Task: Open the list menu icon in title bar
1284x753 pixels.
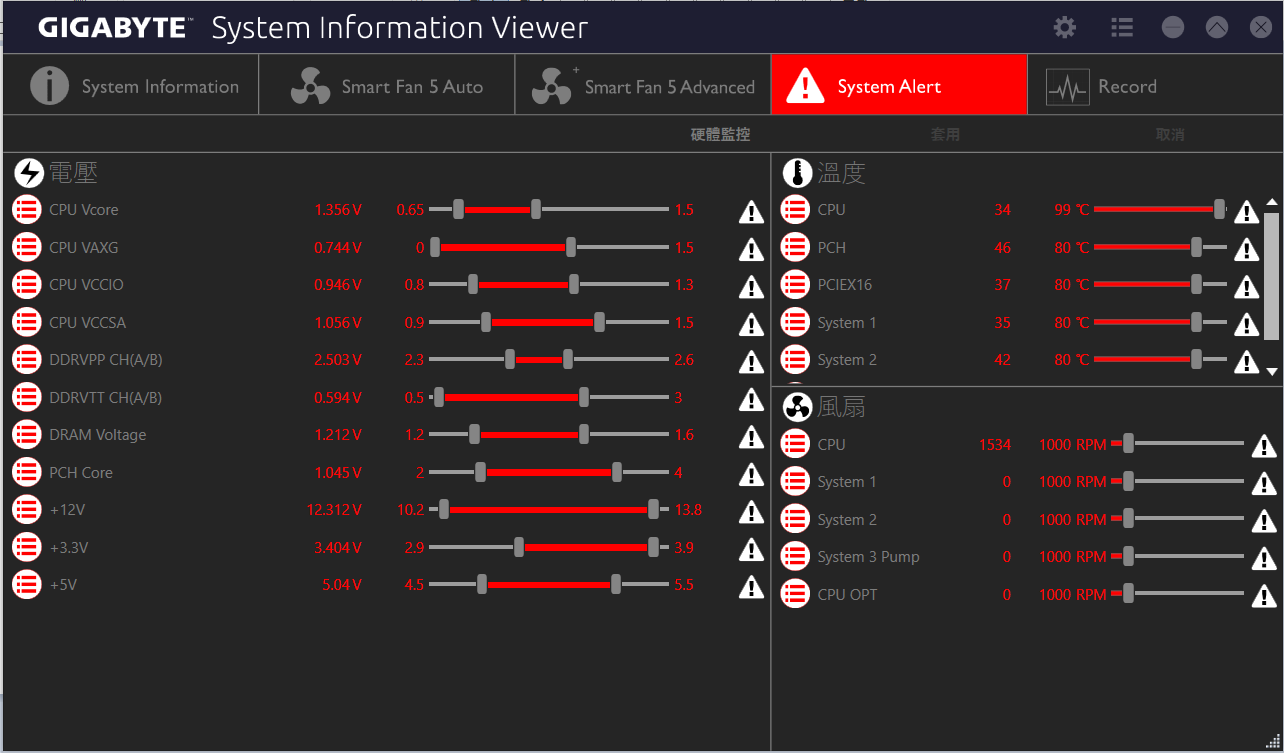Action: [1122, 27]
